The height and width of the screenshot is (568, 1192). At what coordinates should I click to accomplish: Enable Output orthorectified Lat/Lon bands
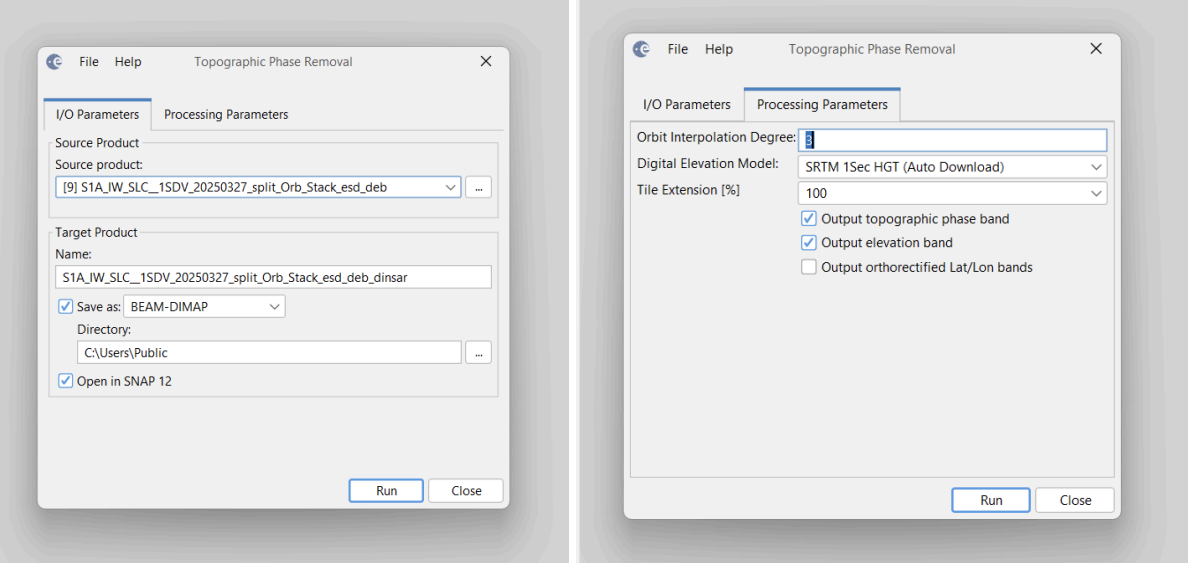(809, 267)
